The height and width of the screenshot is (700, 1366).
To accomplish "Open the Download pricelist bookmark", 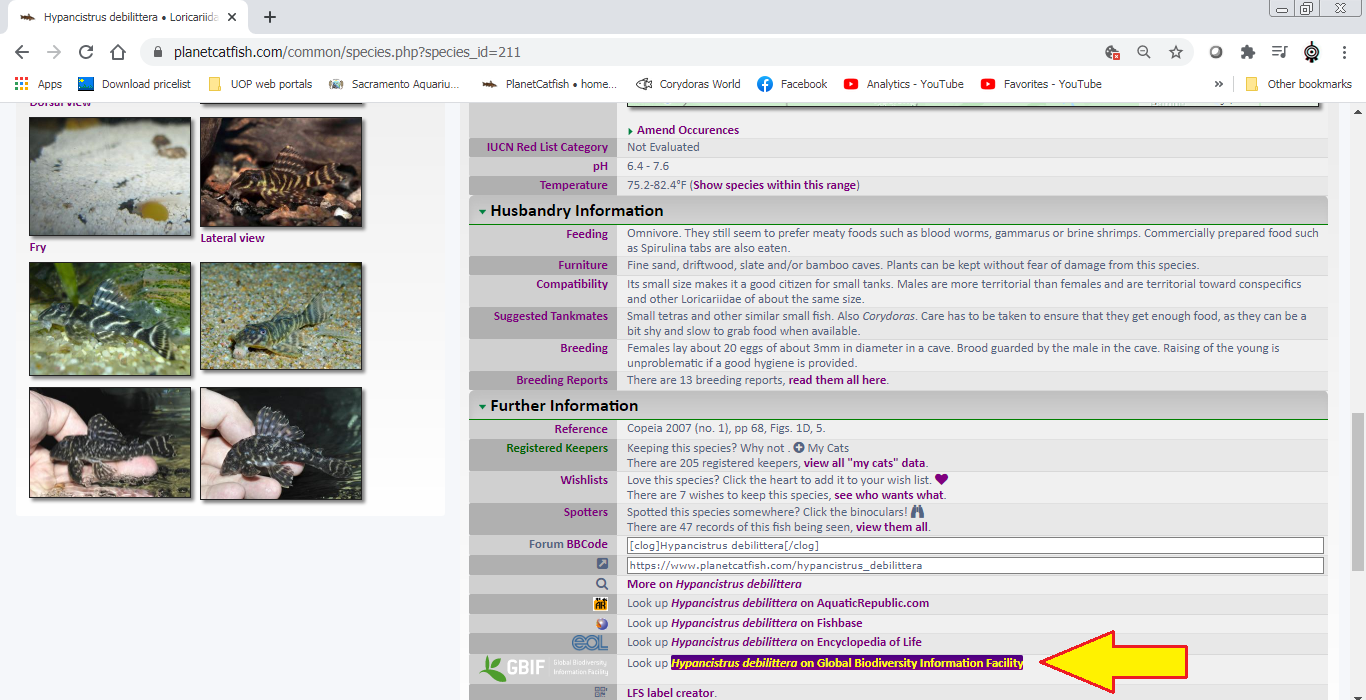I will coord(135,84).
